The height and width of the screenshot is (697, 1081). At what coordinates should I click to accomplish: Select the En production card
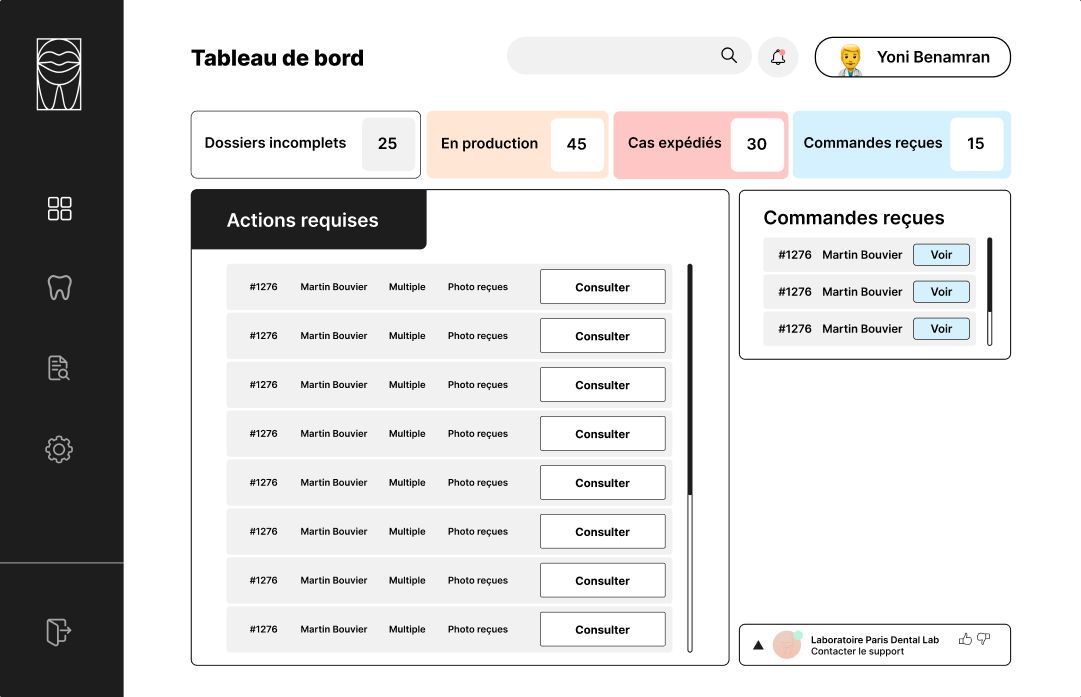(517, 144)
